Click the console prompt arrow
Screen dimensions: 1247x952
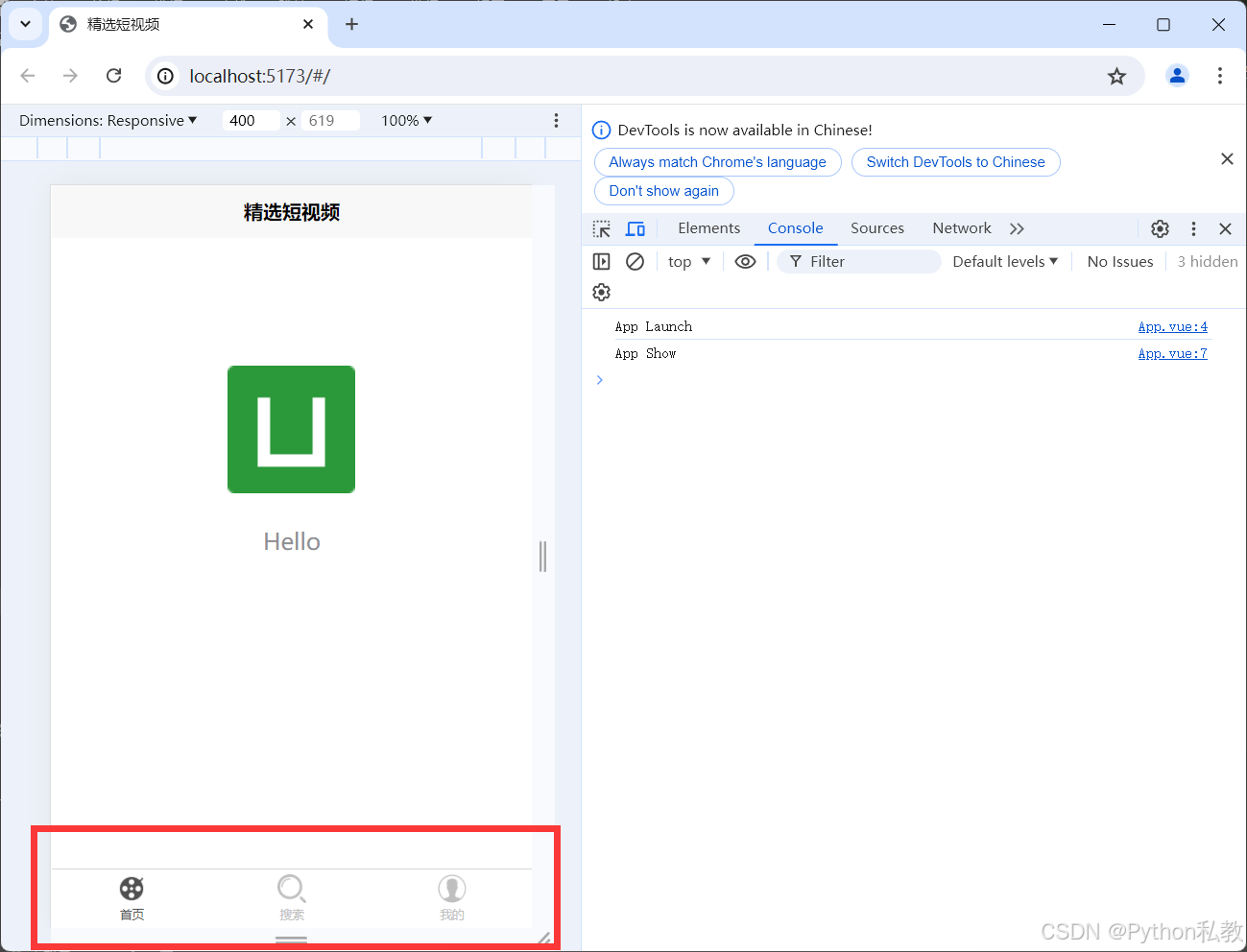600,380
